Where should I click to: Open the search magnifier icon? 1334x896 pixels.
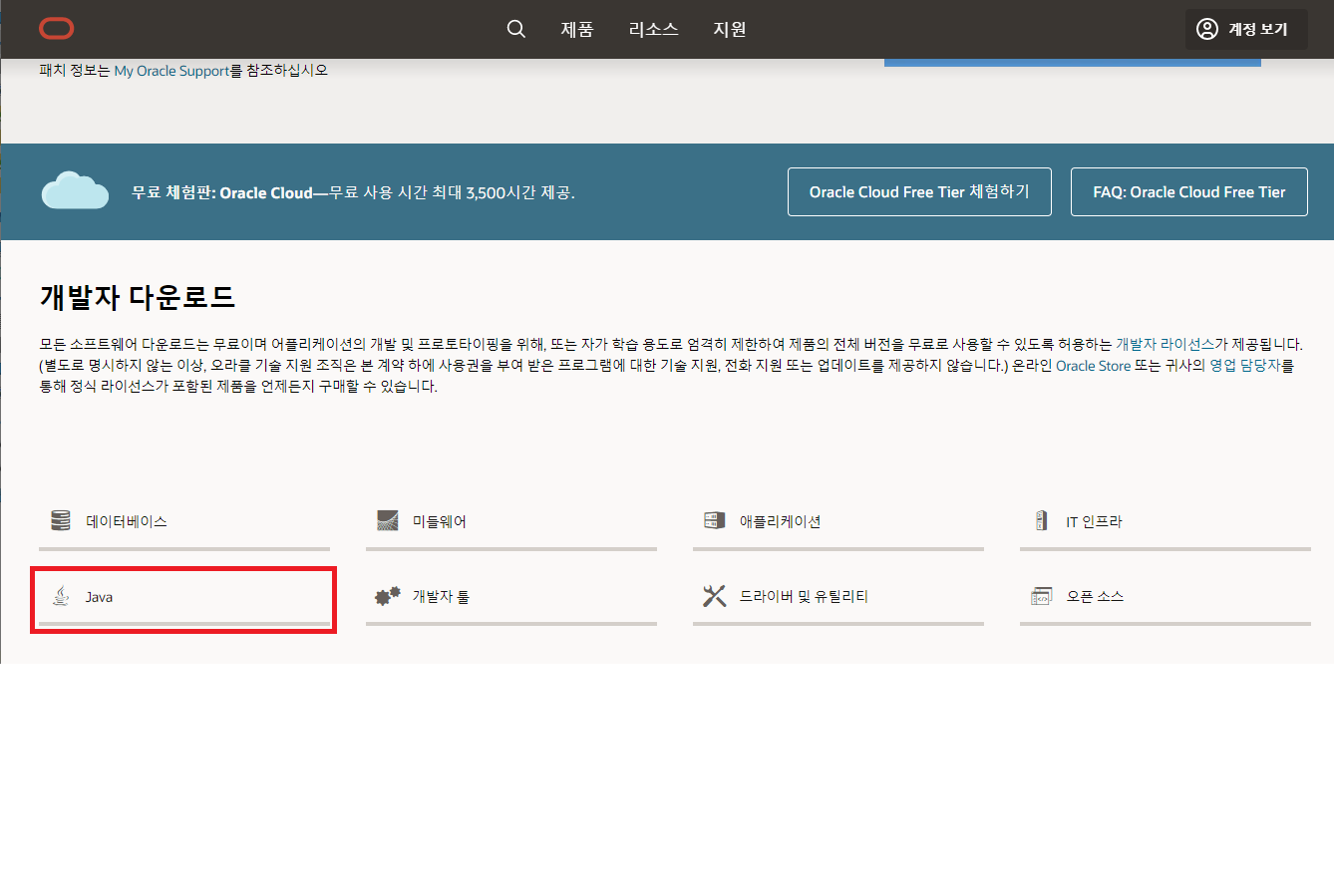(x=516, y=29)
